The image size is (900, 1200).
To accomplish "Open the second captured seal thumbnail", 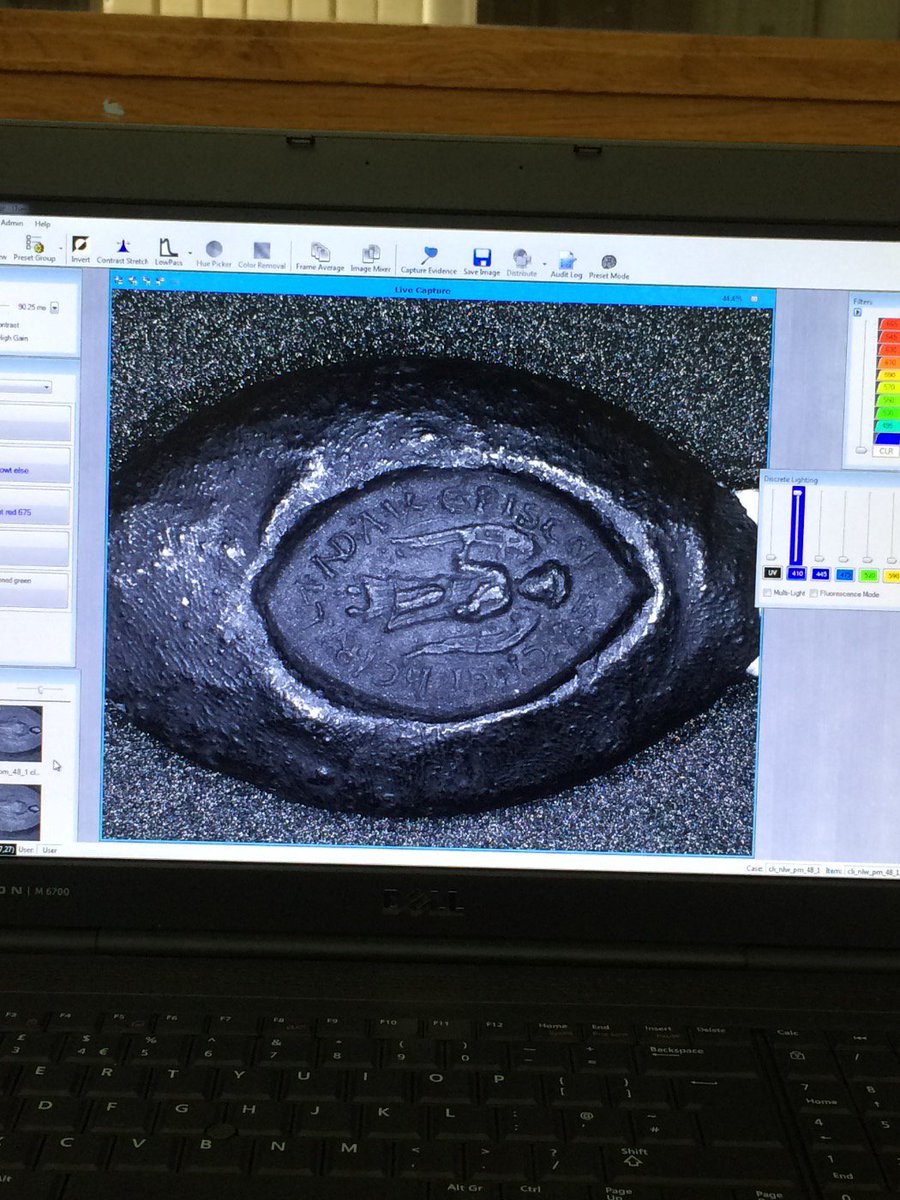I will [x=20, y=811].
